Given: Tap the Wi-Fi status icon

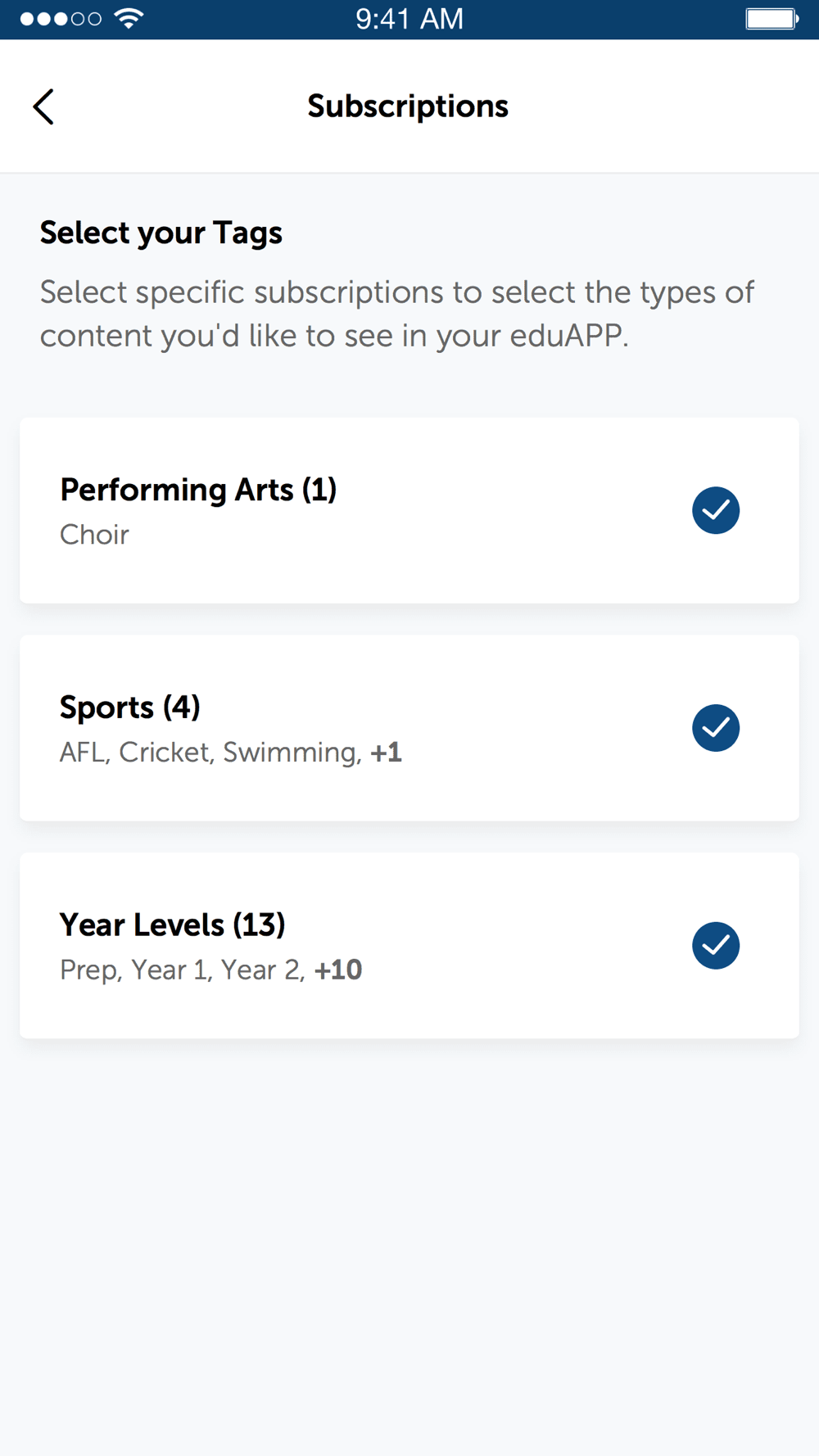Looking at the screenshot, I should [129, 18].
